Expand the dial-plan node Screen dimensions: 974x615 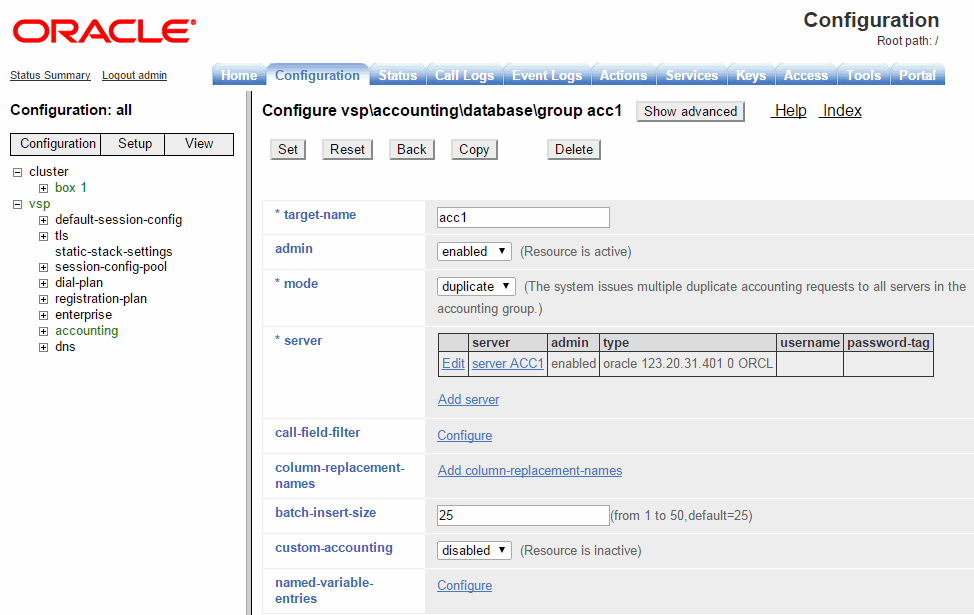(x=43, y=283)
